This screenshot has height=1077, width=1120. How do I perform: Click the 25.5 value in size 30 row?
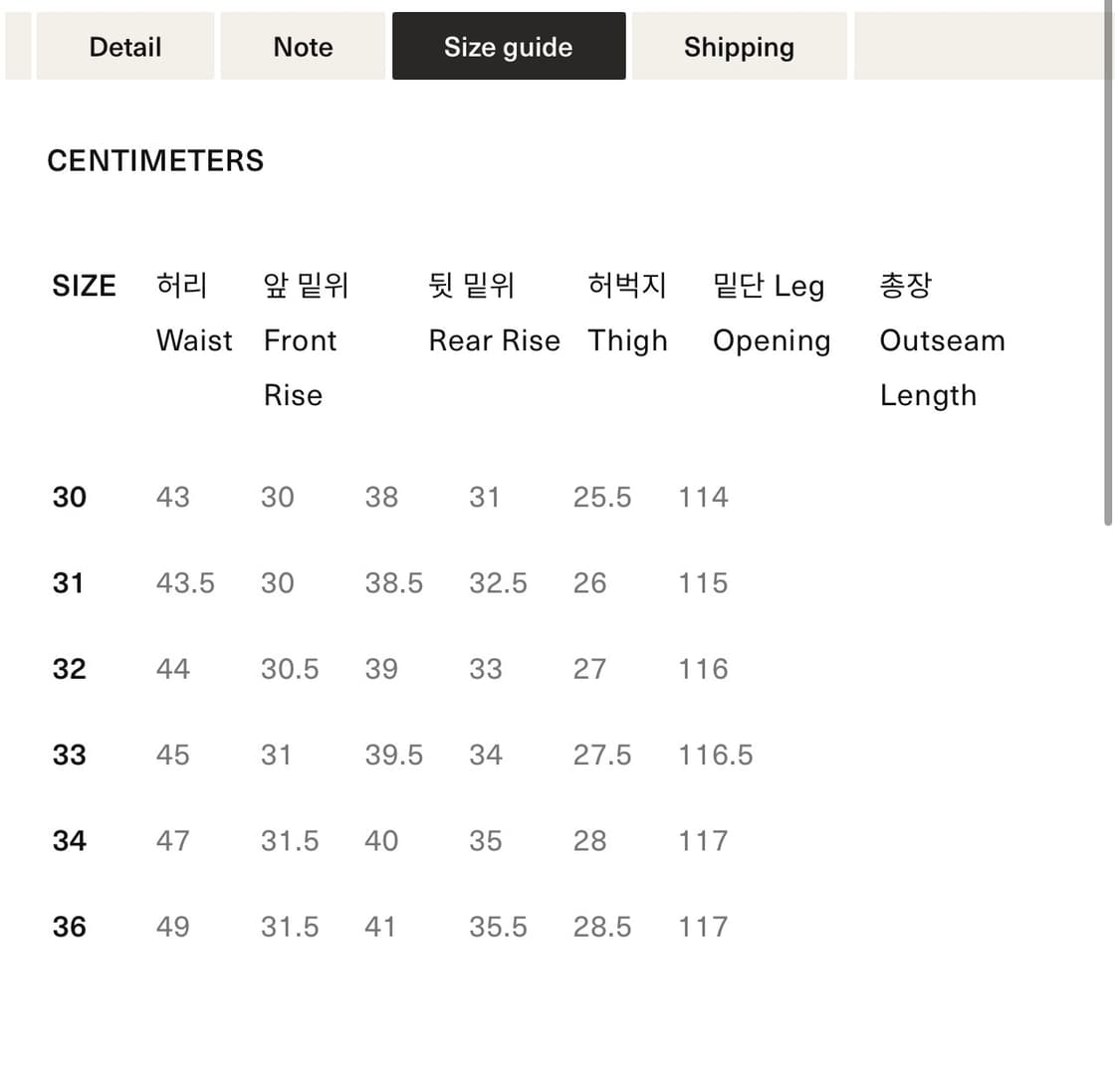coord(601,497)
